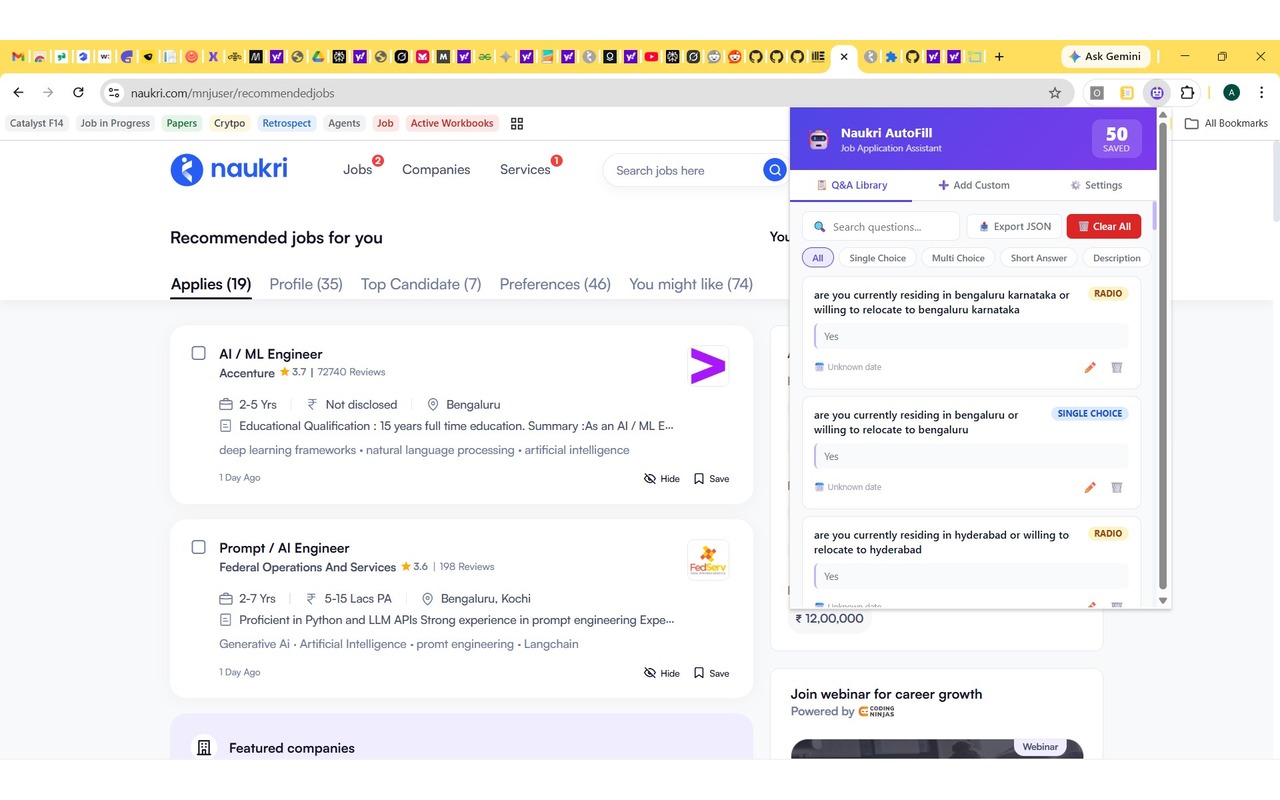Switch to Profile (35) tab
The width and height of the screenshot is (1280, 800).
pyautogui.click(x=306, y=284)
